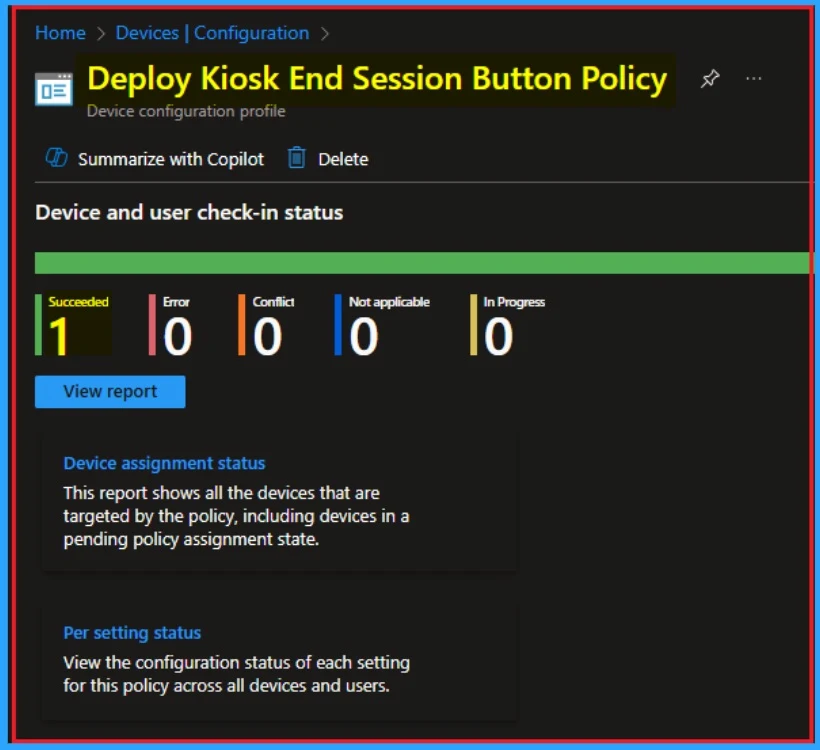This screenshot has height=750, width=820.
Task: Open the Per setting status report
Action: point(132,633)
